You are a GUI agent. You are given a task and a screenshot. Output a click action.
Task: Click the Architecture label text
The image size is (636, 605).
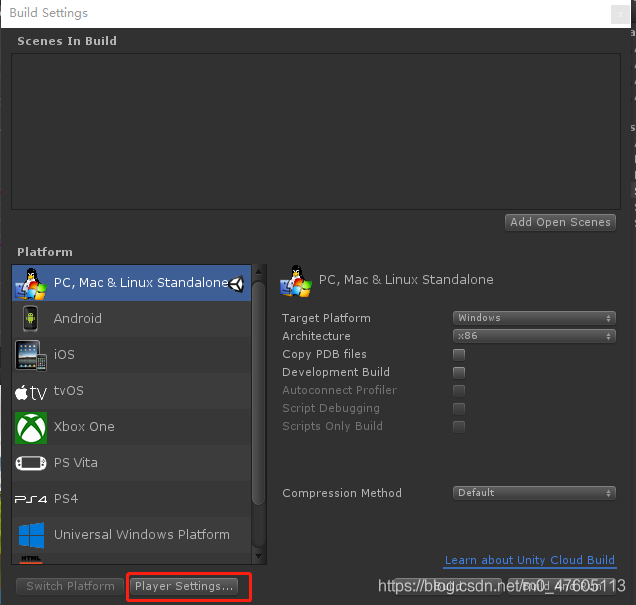click(316, 336)
